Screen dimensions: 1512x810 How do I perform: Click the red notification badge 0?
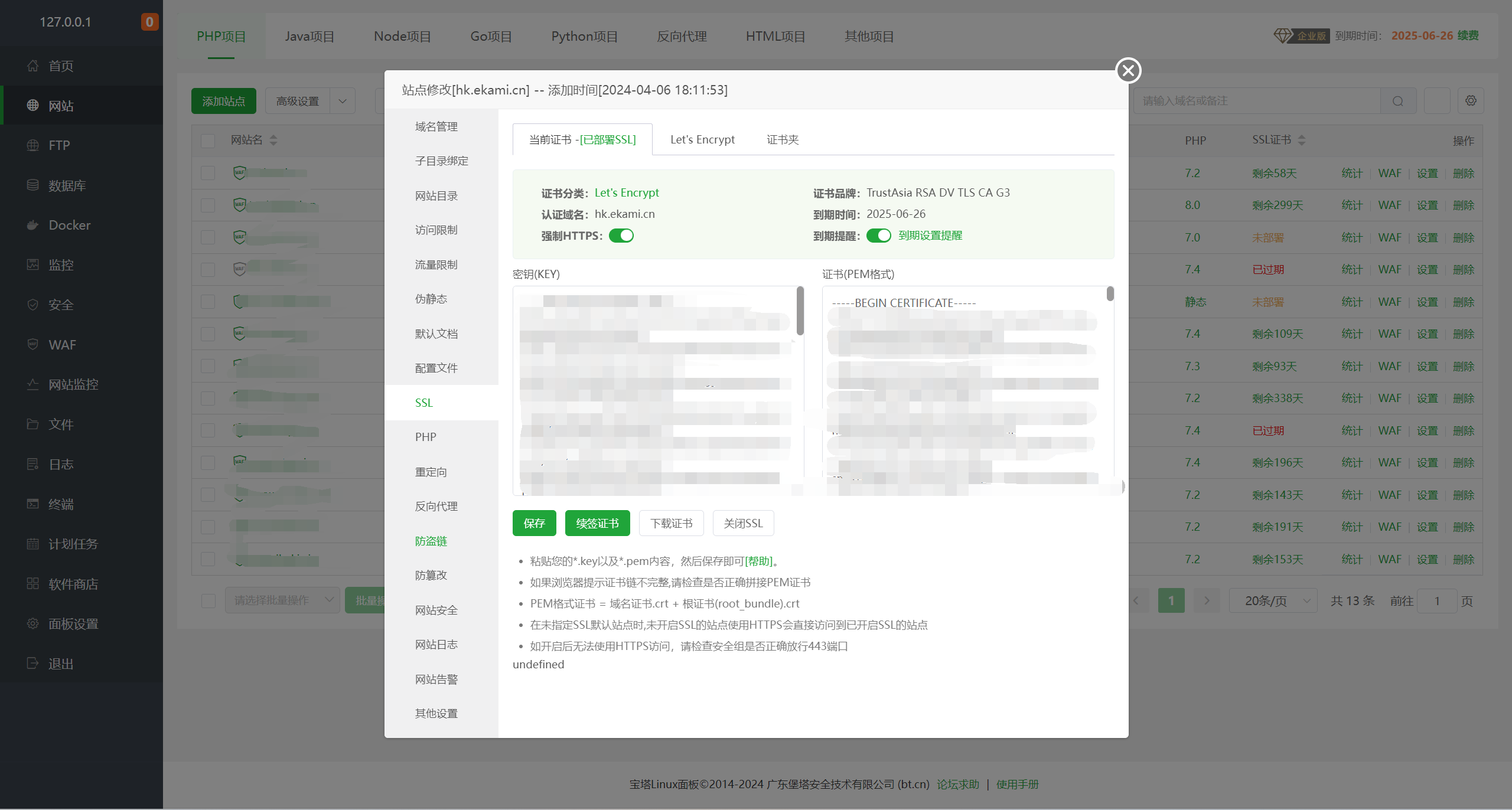coord(149,22)
